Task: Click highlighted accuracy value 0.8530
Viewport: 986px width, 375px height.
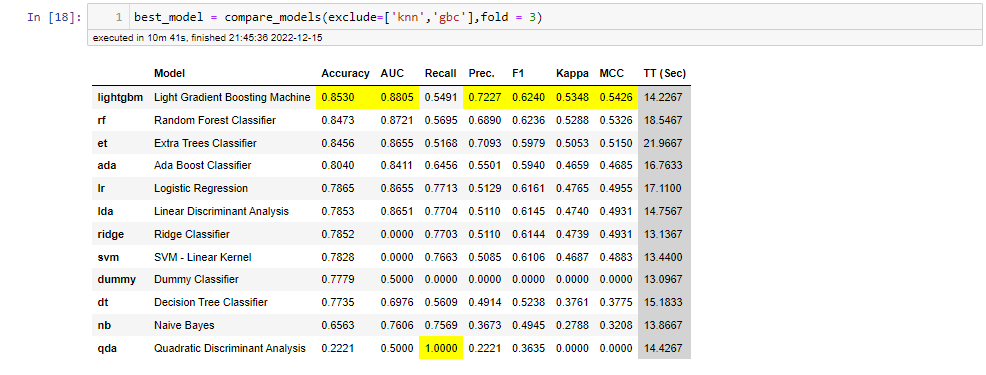Action: (x=338, y=98)
